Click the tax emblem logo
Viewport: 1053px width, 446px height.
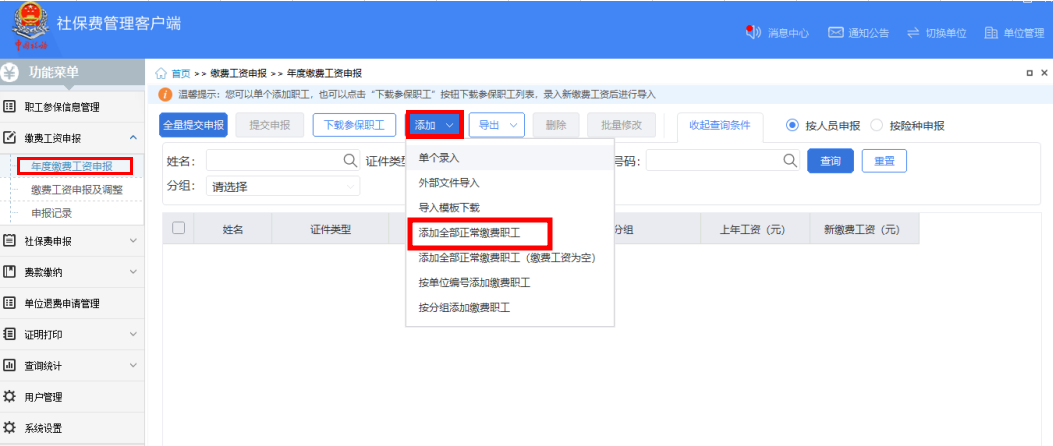point(31,26)
